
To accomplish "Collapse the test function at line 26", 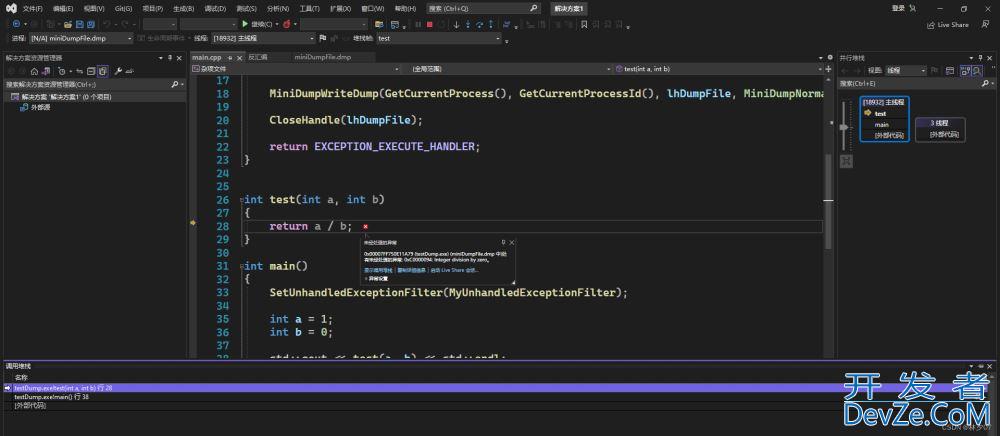I will tap(241, 200).
